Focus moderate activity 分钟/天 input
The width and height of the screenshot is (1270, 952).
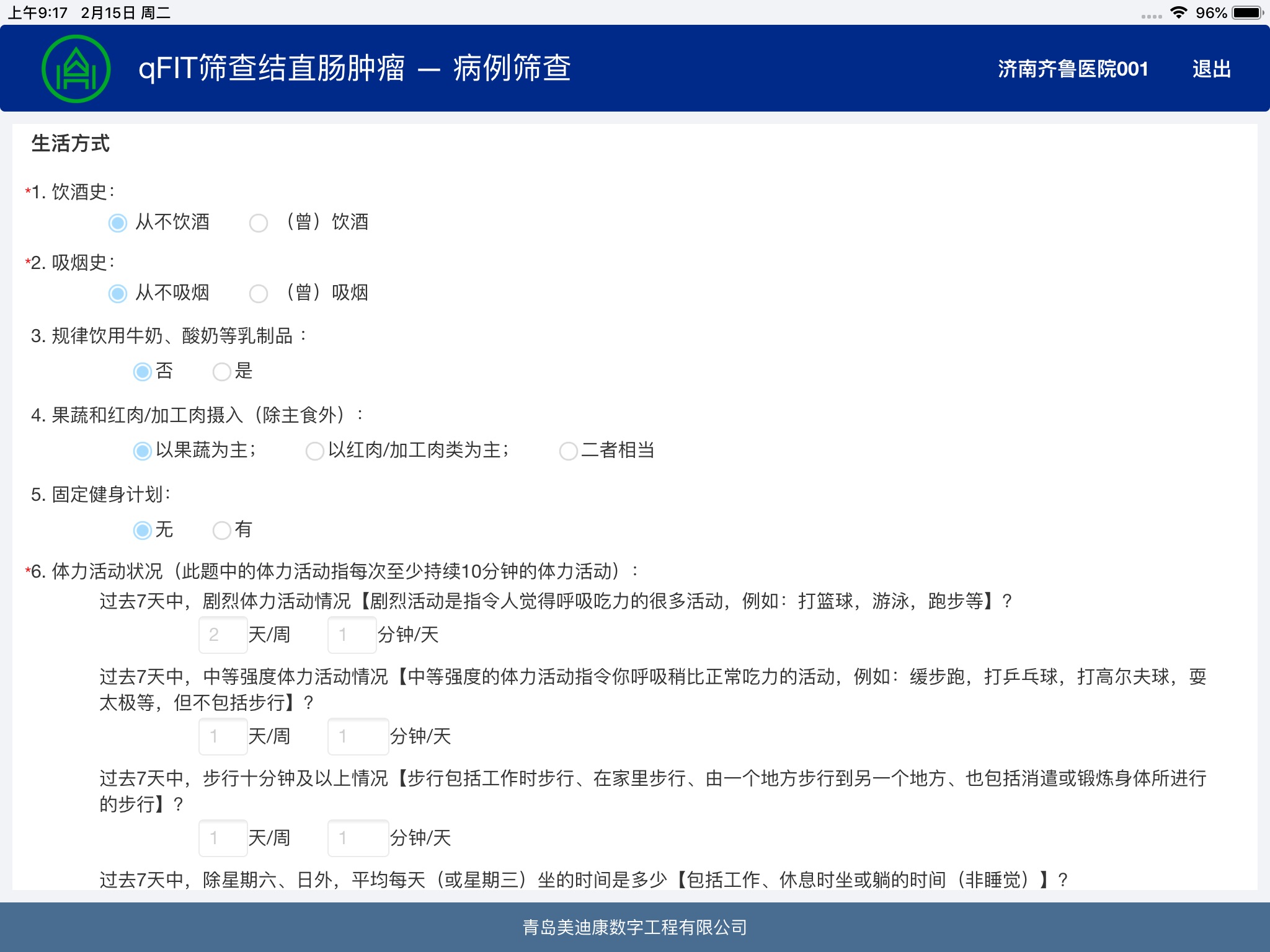(358, 736)
